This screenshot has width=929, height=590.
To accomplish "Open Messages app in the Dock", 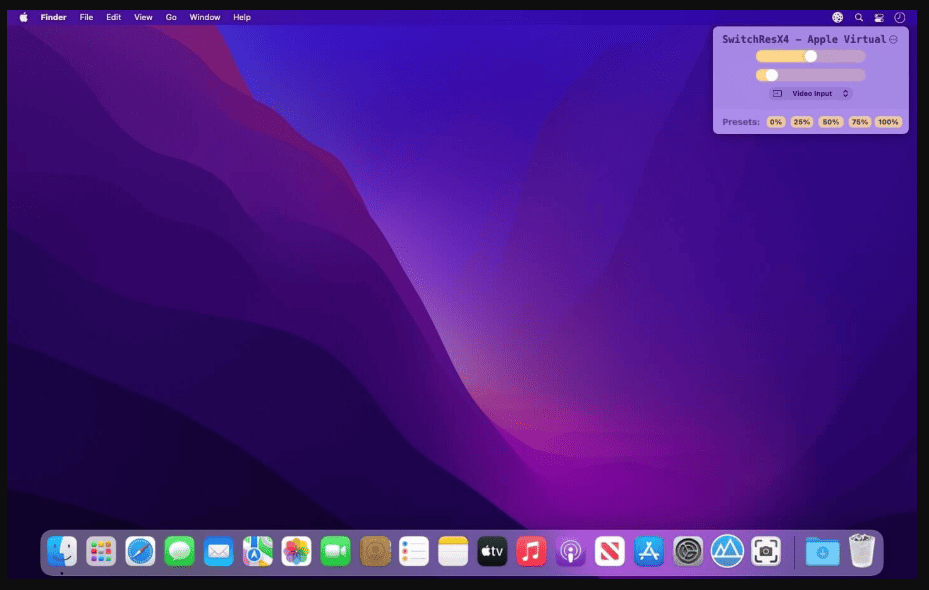I will [x=179, y=551].
